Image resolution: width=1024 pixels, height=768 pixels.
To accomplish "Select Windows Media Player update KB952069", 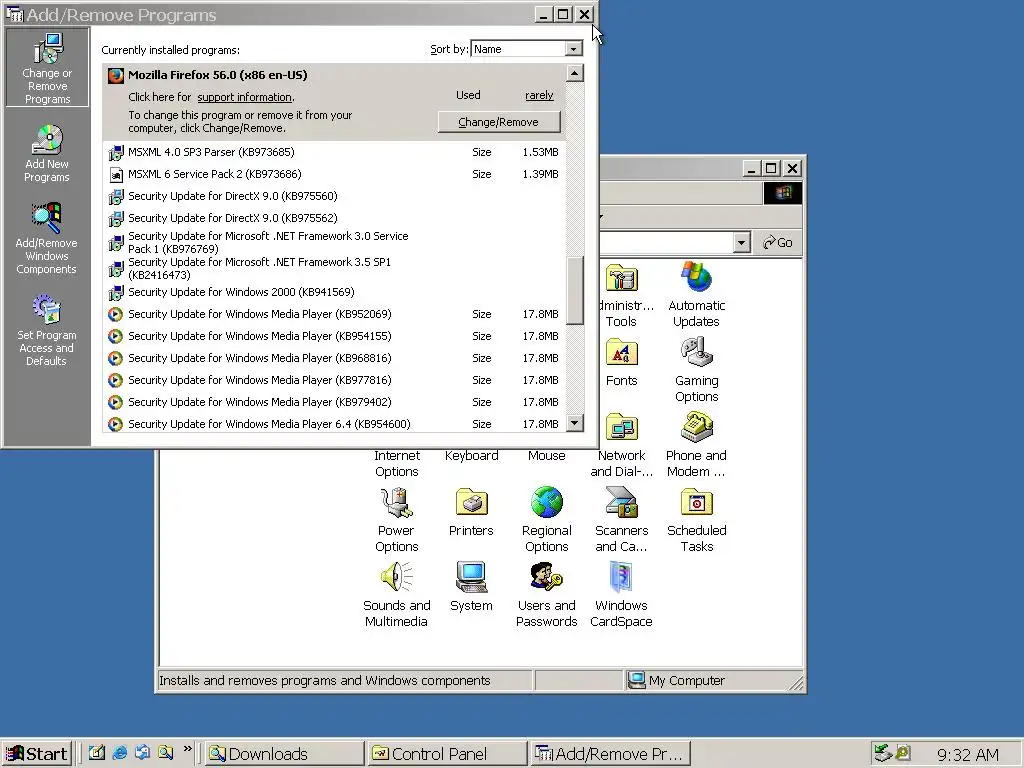I will click(334, 314).
